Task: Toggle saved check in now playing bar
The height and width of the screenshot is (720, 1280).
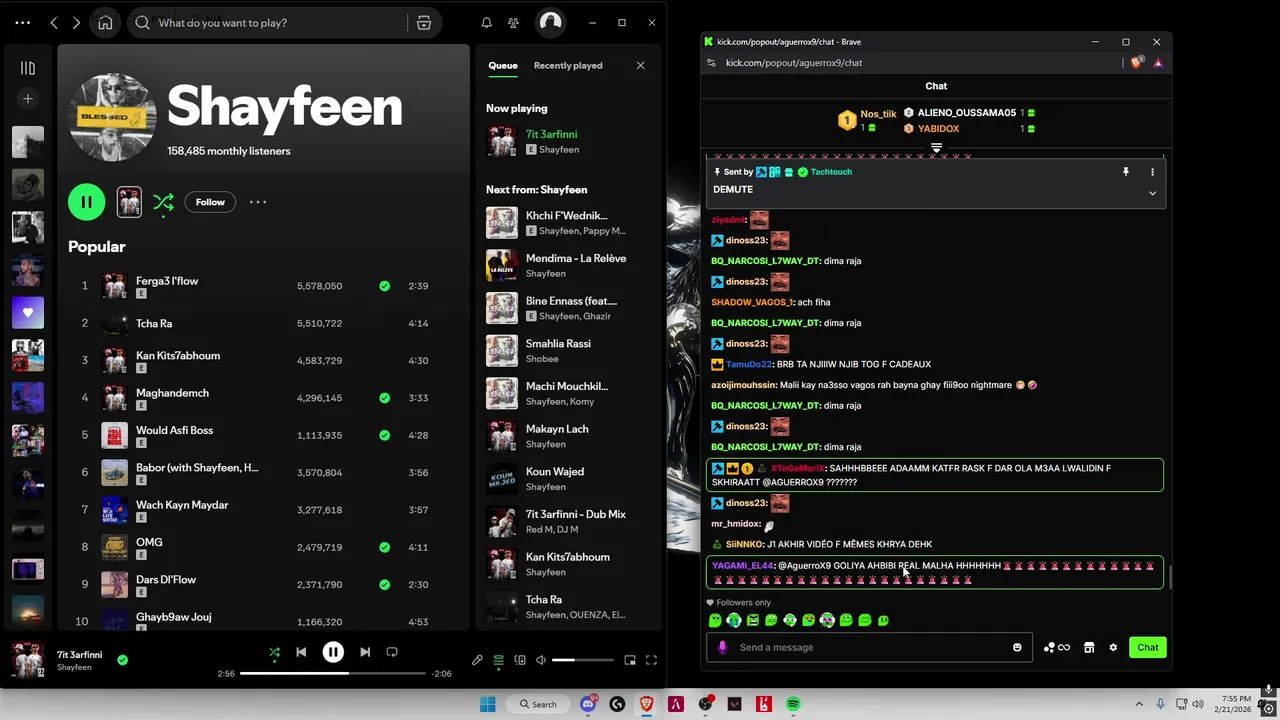Action: [x=122, y=660]
